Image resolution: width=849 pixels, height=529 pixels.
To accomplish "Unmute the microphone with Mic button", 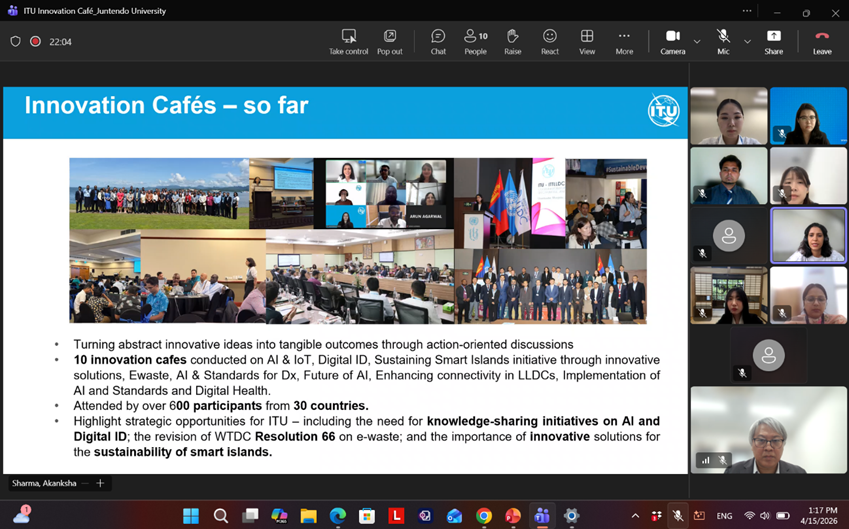I will [x=723, y=41].
